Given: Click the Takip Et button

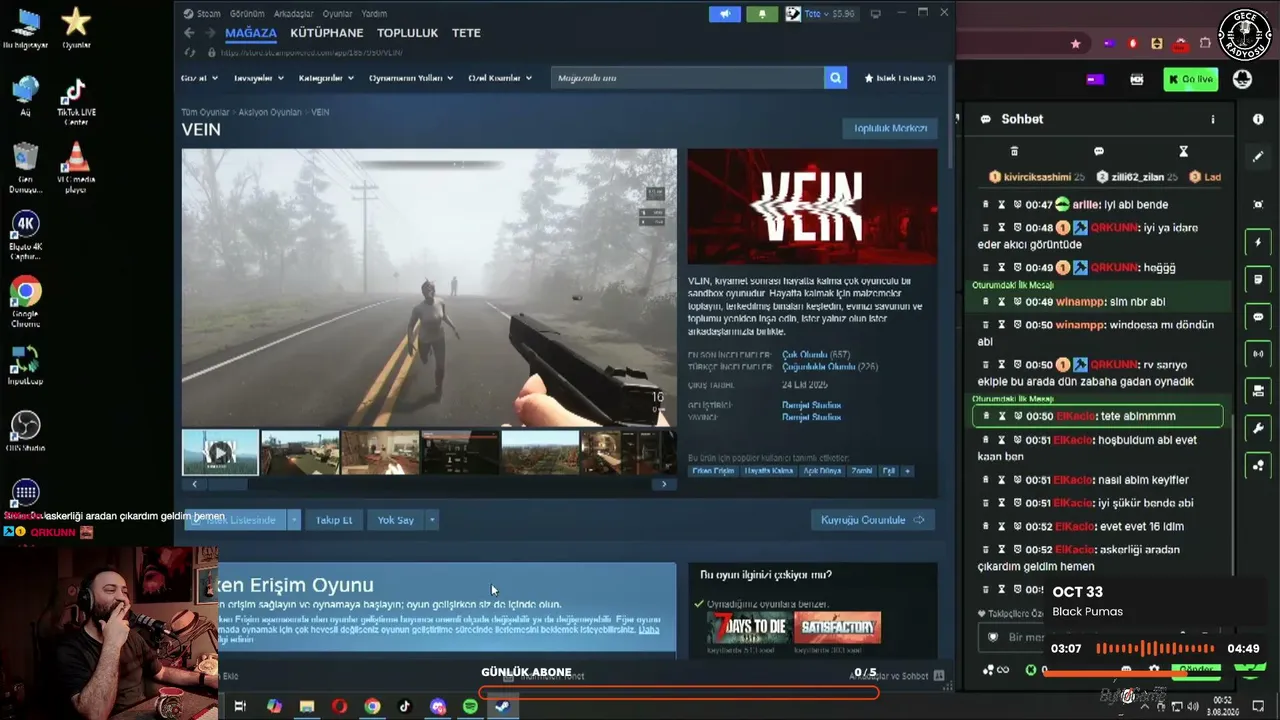Looking at the screenshot, I should point(334,520).
